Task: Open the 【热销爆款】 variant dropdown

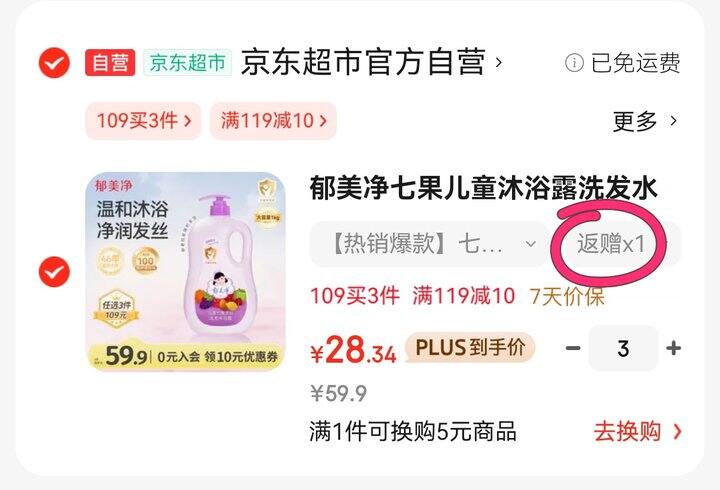Action: (x=429, y=244)
